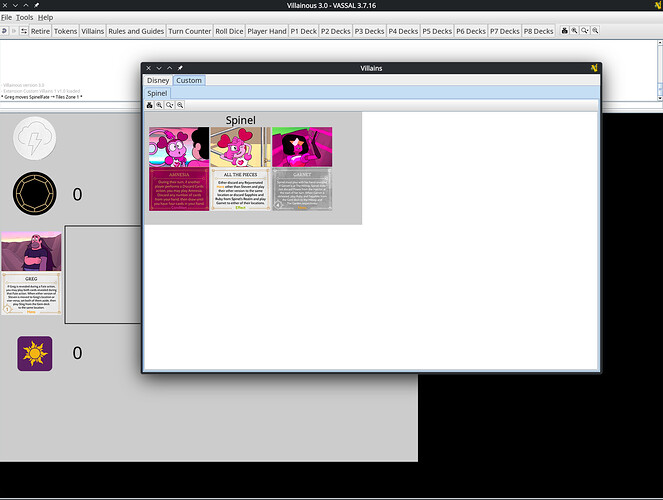663x500 pixels.
Task: Select the Amnesia card
Action: (x=179, y=169)
